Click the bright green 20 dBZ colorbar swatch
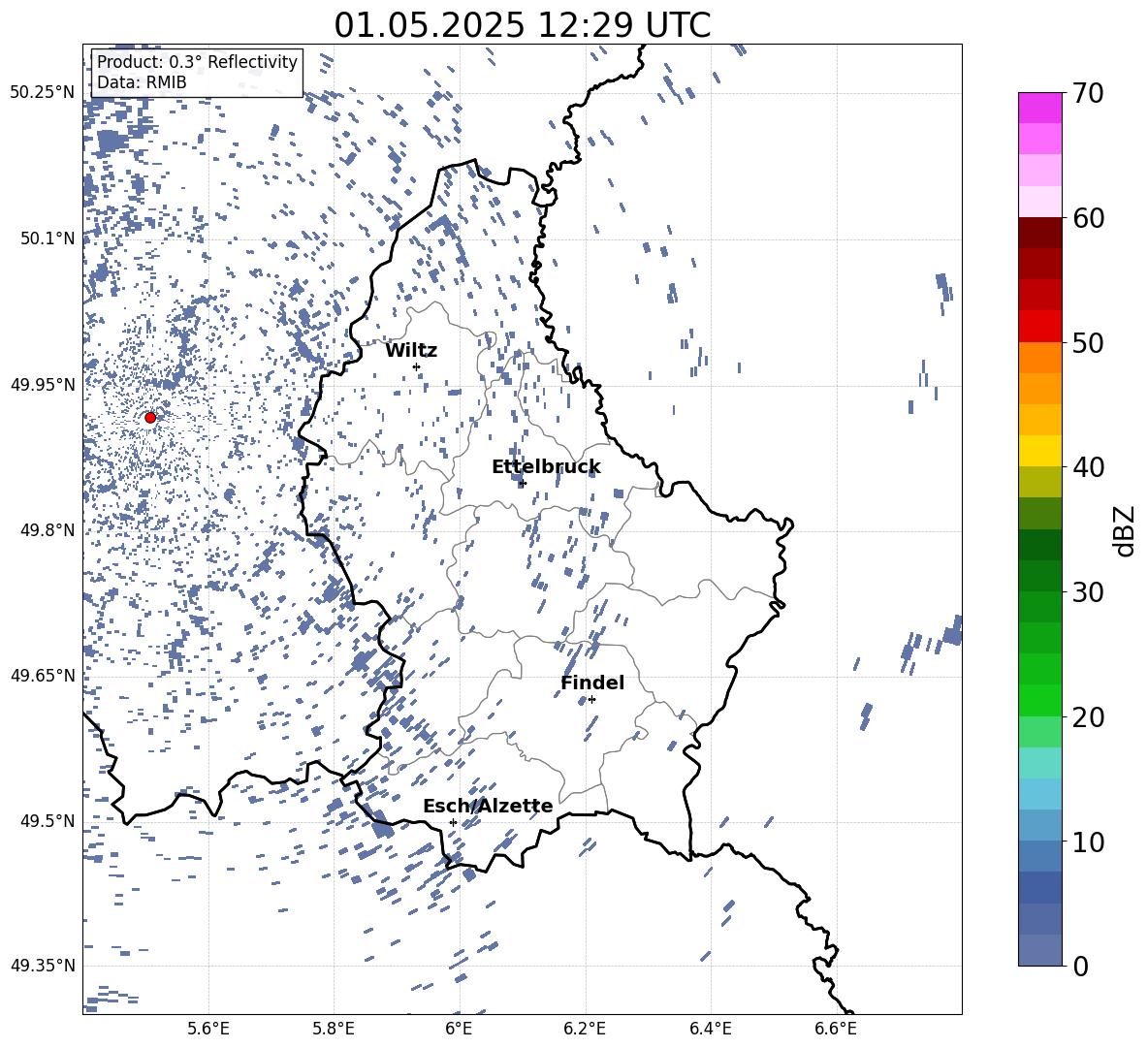Image resolution: width=1148 pixels, height=1048 pixels. pos(1039,700)
